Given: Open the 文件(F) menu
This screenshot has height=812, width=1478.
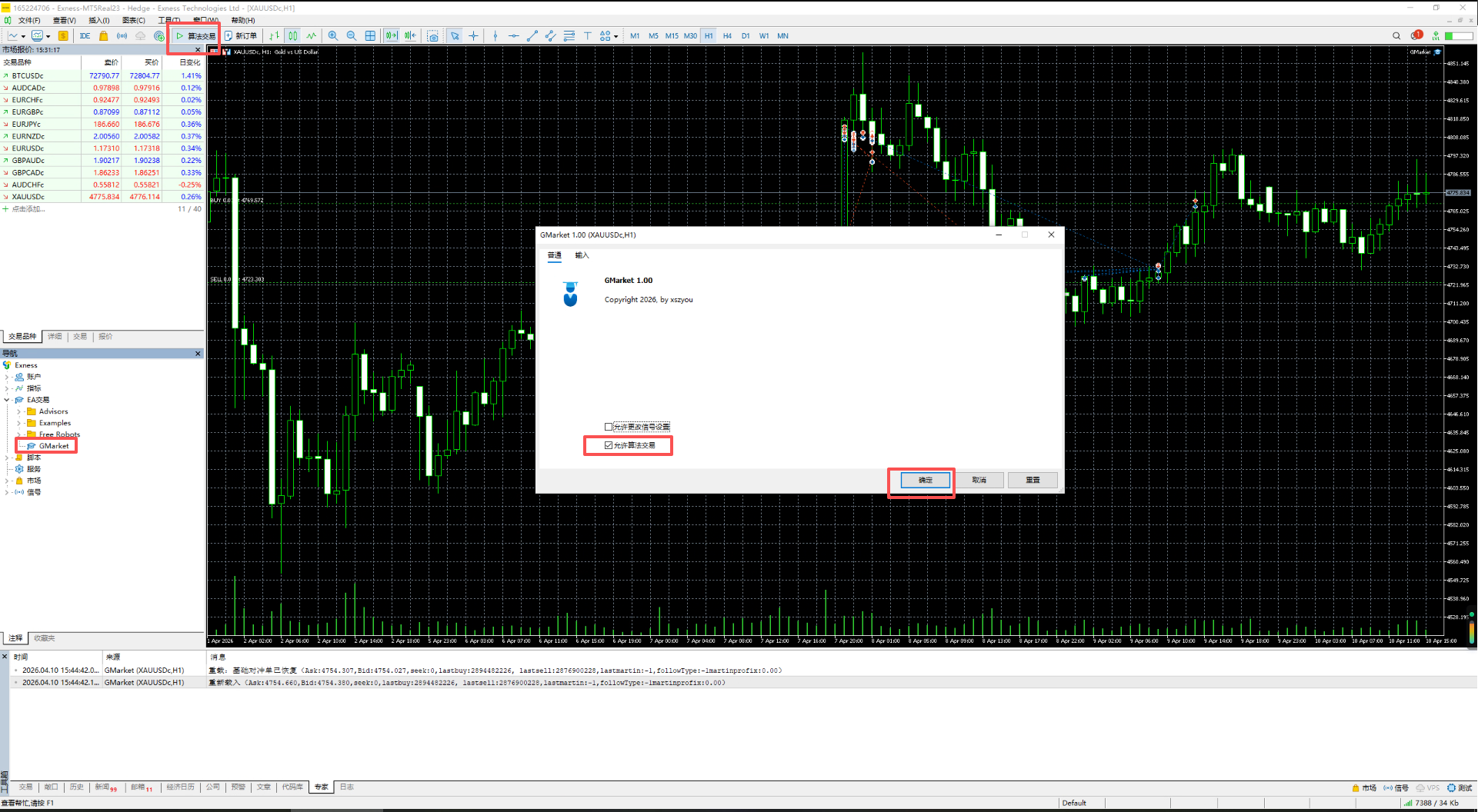Looking at the screenshot, I should [x=29, y=21].
